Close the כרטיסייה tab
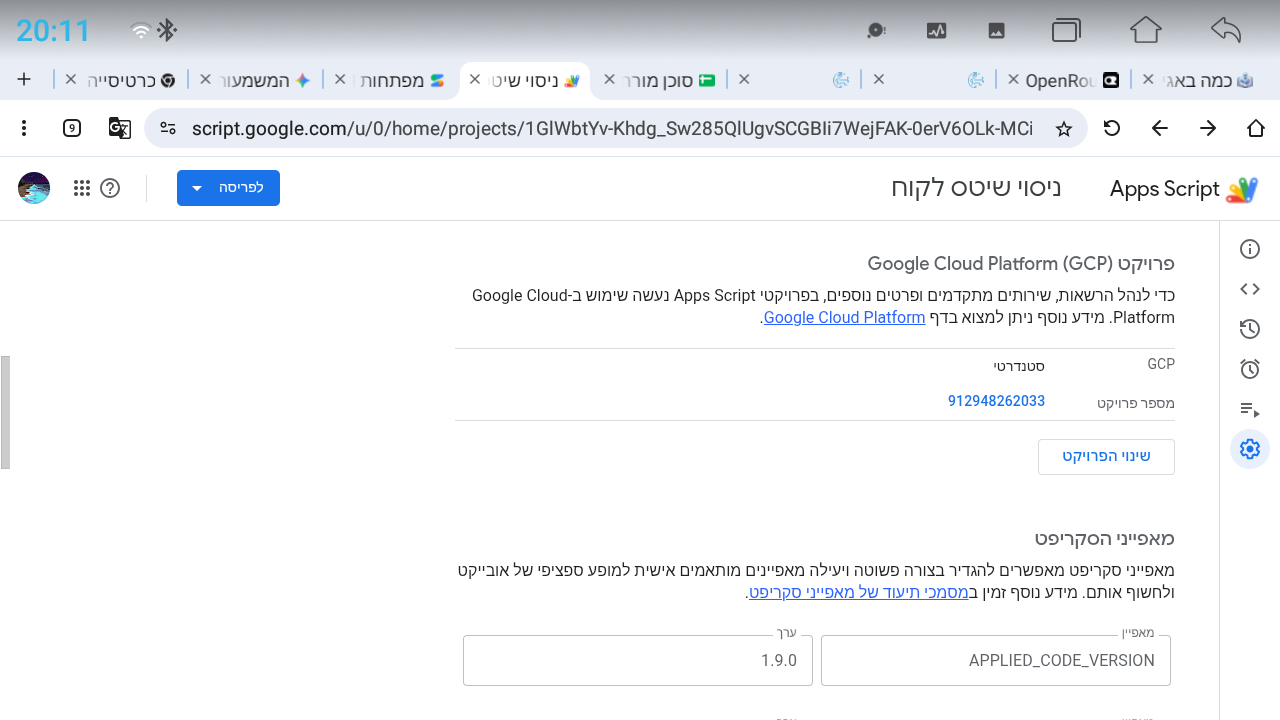Image resolution: width=1280 pixels, height=720 pixels. [x=70, y=79]
